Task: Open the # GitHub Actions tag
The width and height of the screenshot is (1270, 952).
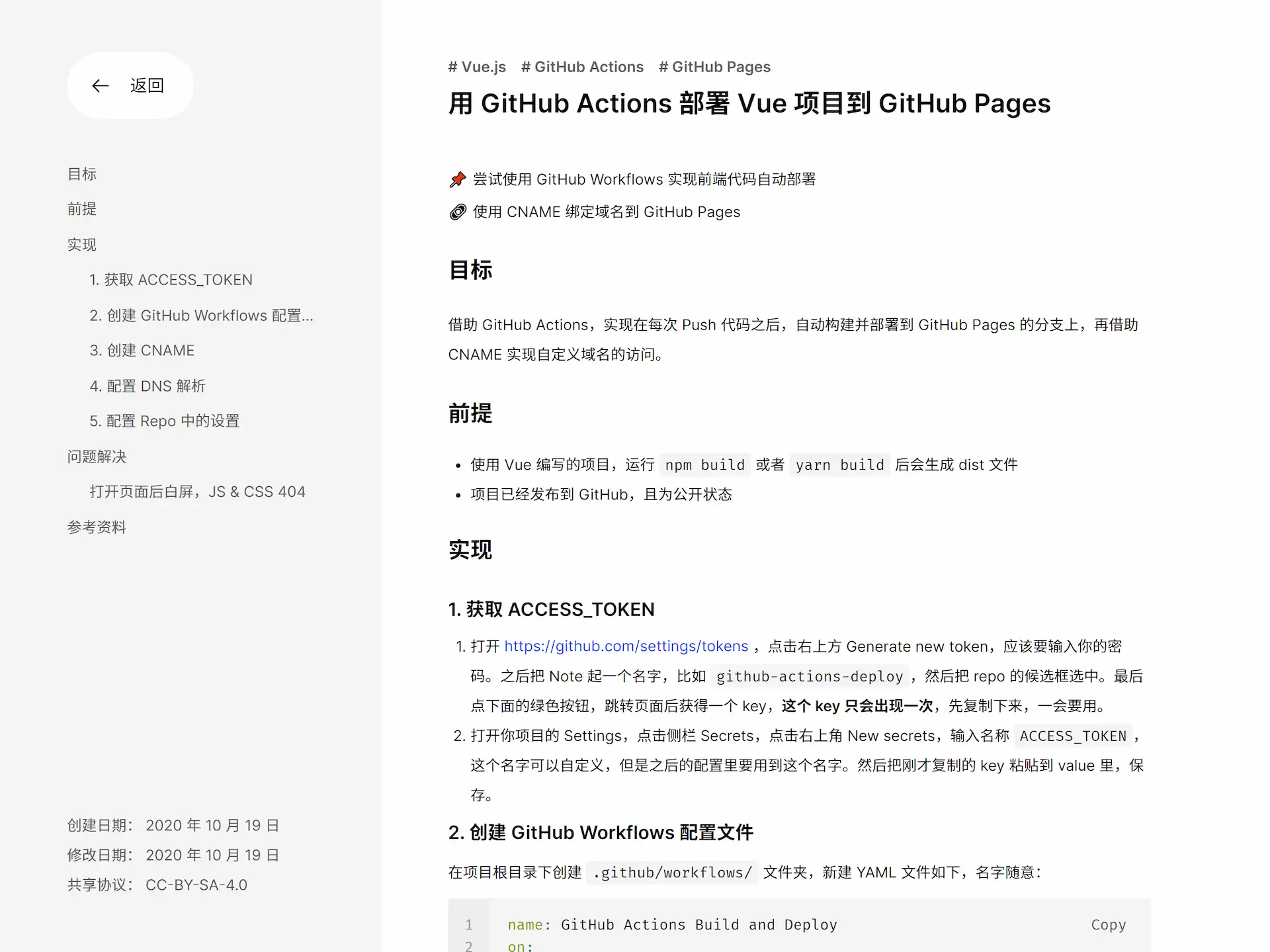Action: tap(582, 67)
